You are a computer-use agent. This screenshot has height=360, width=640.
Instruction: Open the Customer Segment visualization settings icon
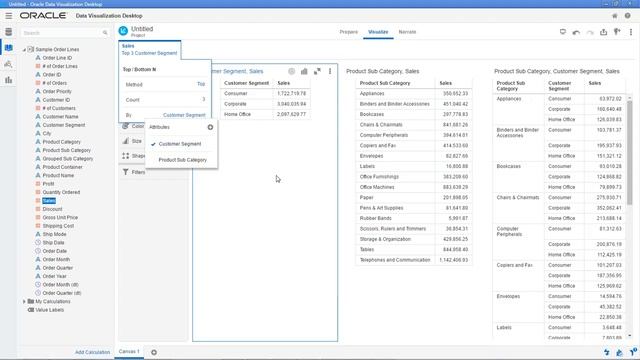291,71
